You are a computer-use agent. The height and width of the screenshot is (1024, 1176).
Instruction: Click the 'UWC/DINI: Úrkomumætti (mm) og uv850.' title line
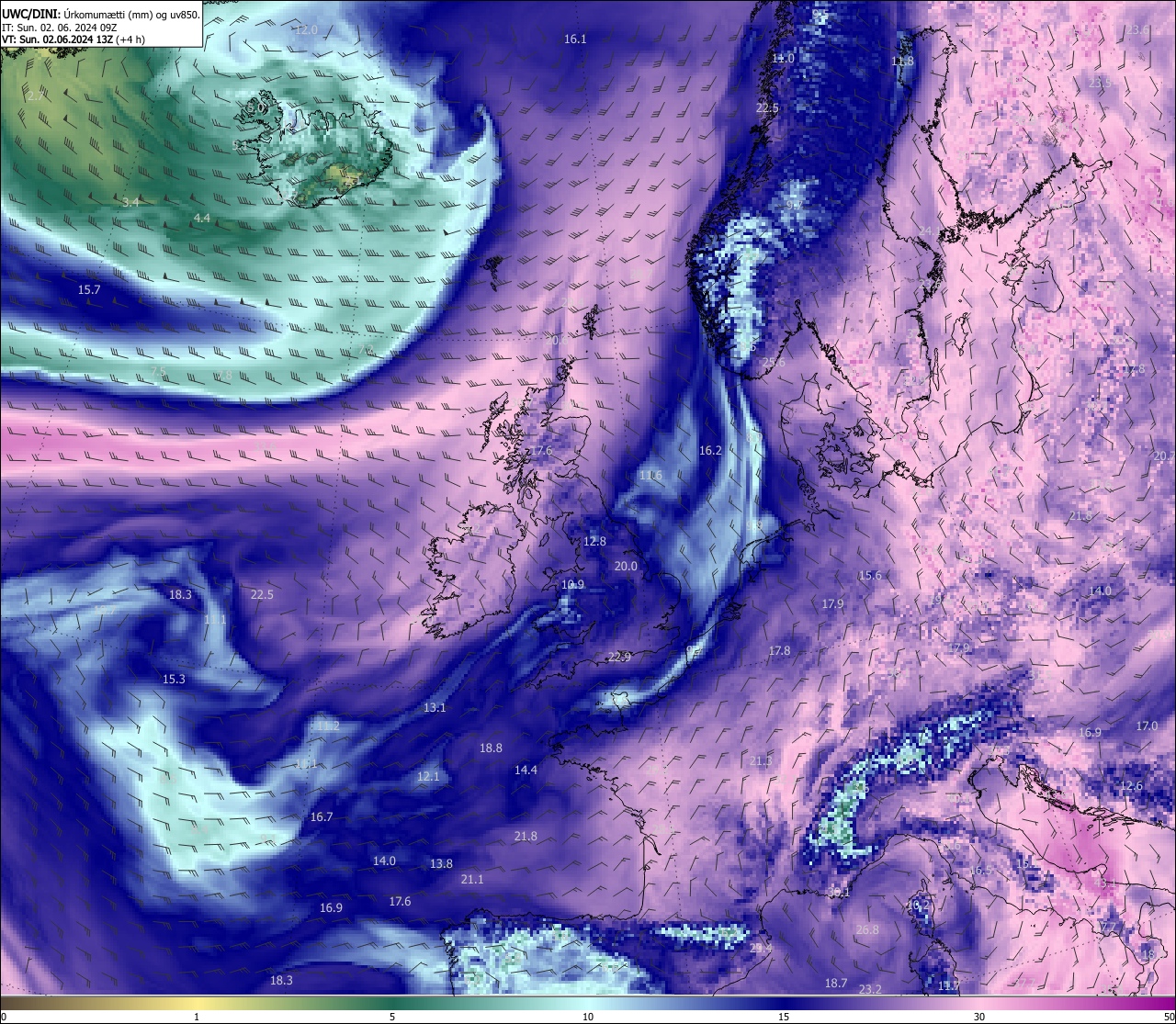101,14
